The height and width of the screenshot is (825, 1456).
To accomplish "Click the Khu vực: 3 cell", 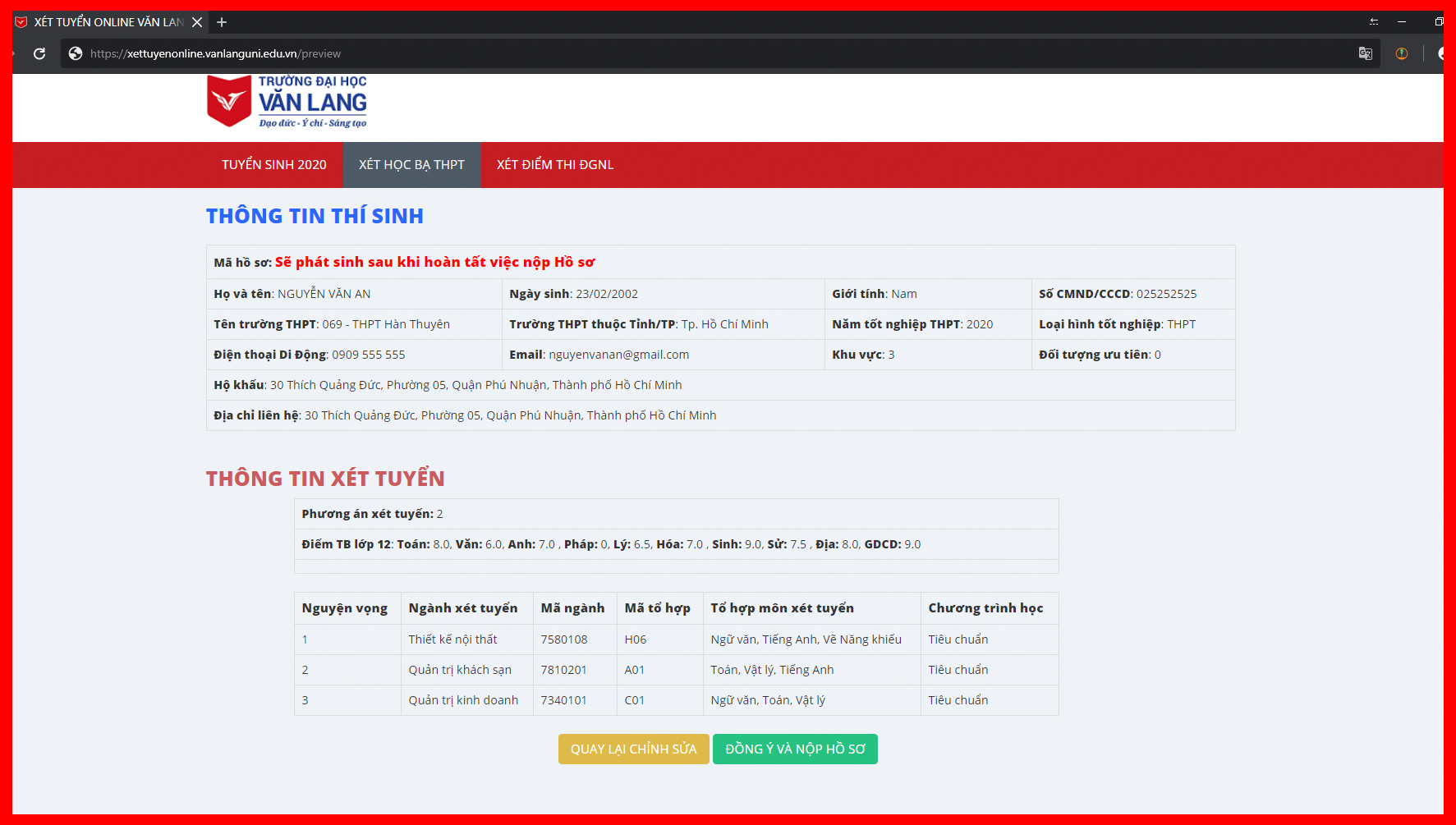I will point(928,355).
